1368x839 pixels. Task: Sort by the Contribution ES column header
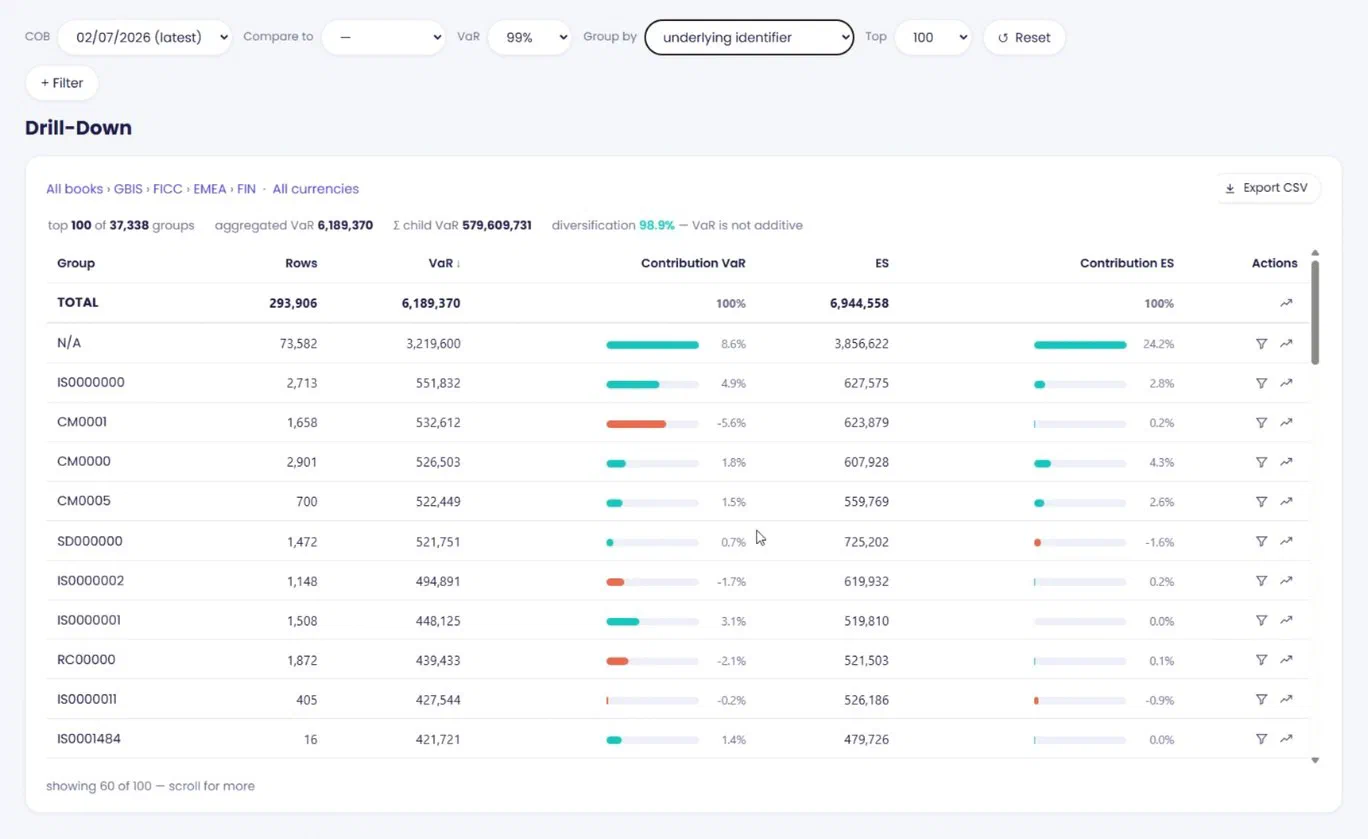tap(1127, 263)
